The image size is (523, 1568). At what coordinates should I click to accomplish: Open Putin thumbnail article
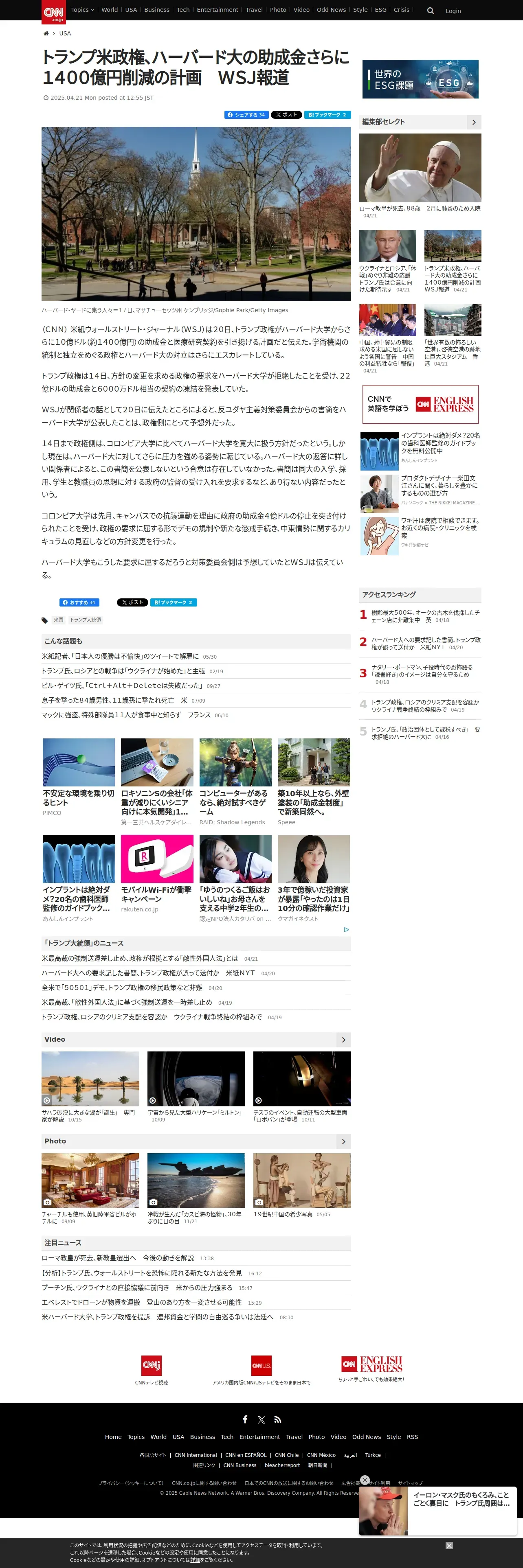388,246
